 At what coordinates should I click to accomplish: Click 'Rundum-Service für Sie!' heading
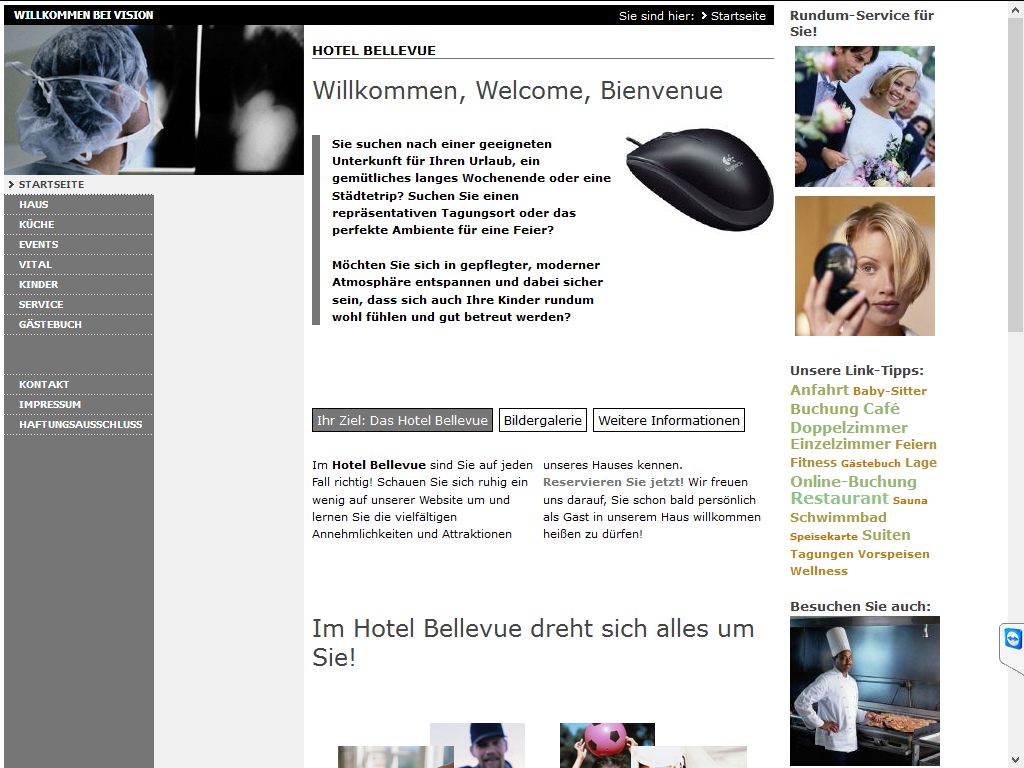(x=862, y=23)
